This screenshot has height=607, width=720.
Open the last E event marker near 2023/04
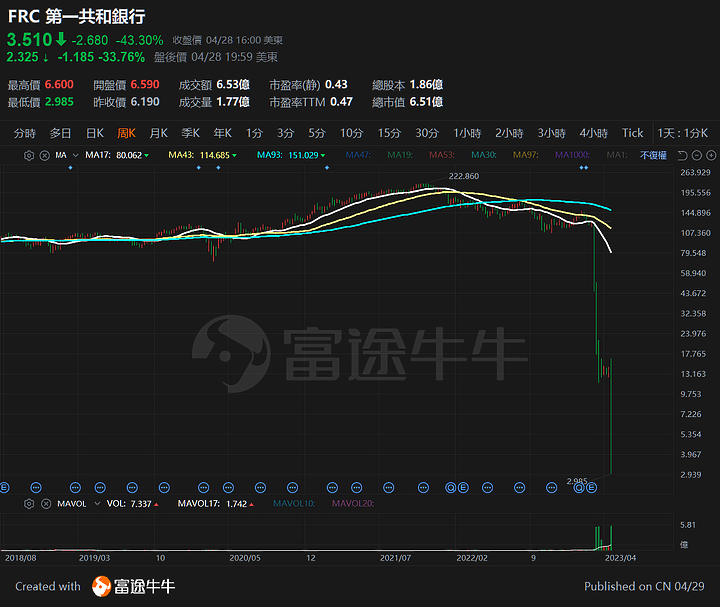pyautogui.click(x=591, y=488)
